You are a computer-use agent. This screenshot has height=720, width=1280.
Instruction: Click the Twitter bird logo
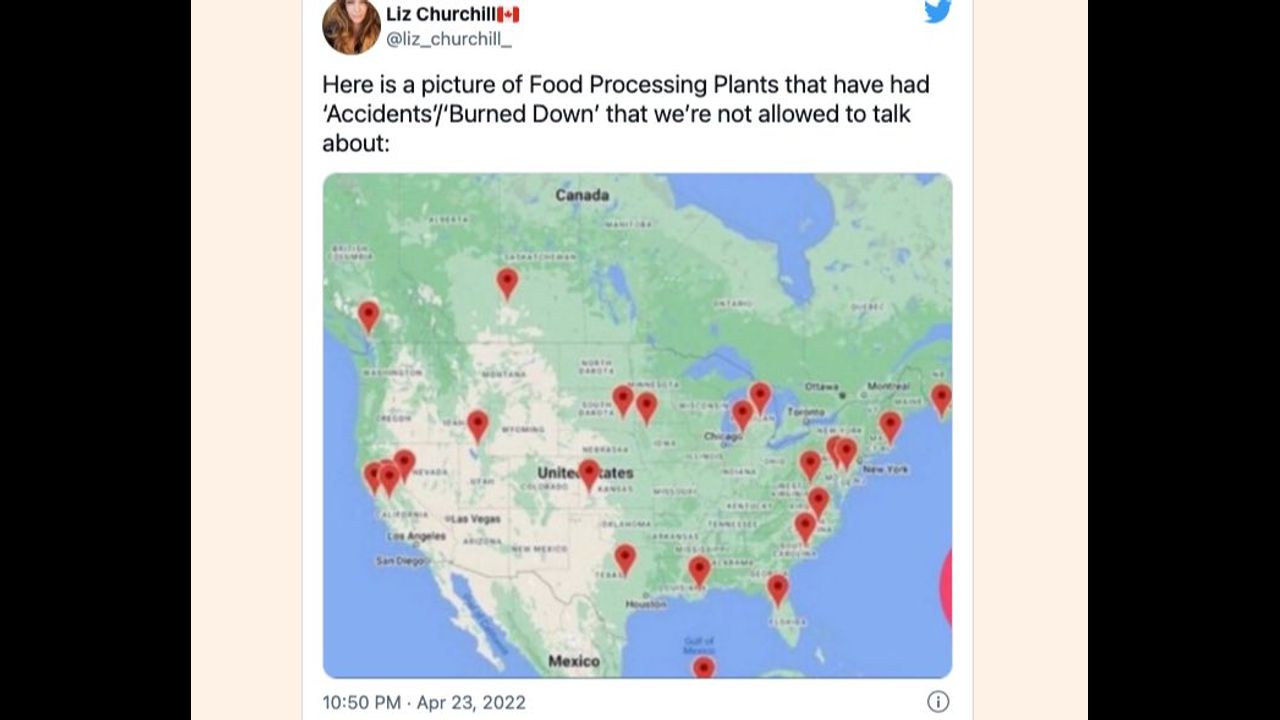pyautogui.click(x=937, y=11)
